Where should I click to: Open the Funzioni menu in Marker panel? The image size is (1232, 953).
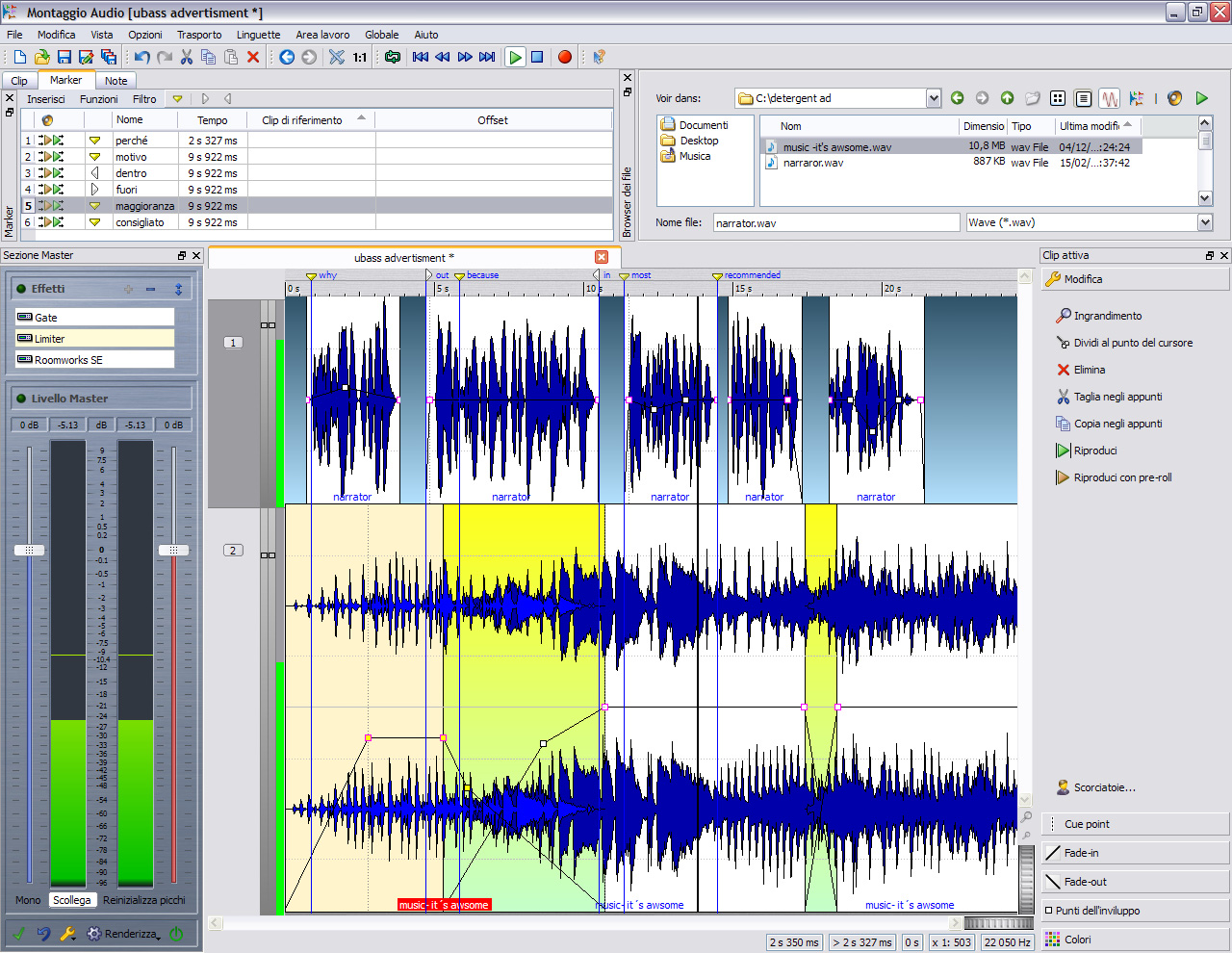click(x=98, y=99)
